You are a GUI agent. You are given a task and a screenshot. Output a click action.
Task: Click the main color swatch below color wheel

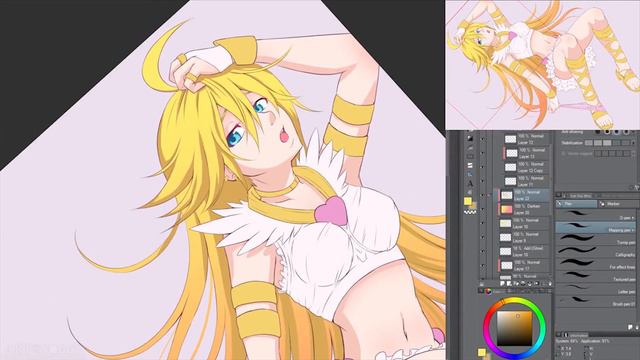click(482, 352)
